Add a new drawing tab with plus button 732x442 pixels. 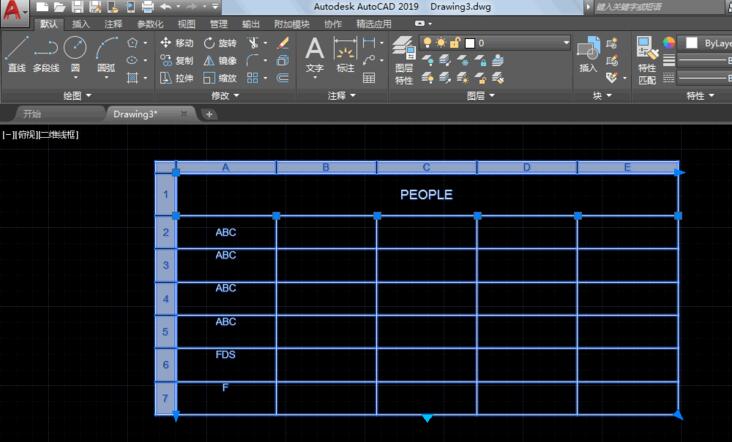click(x=209, y=114)
